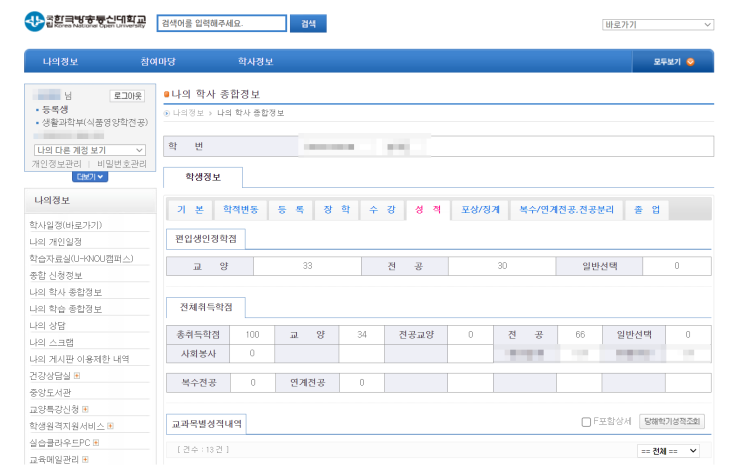Click the search input field

pos(222,23)
